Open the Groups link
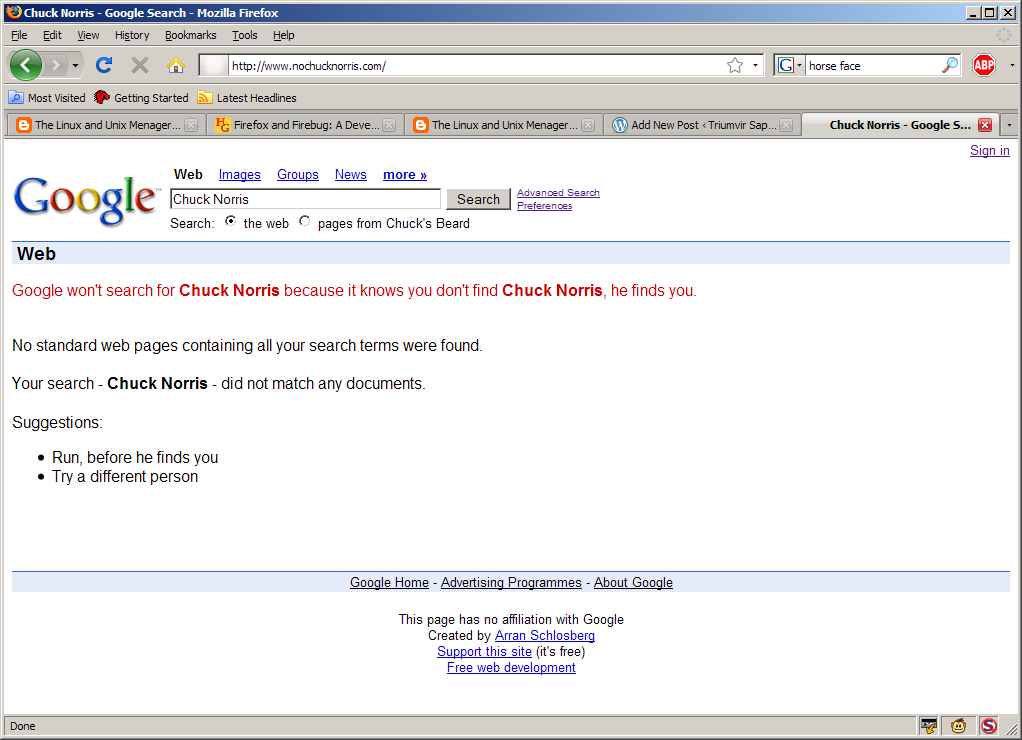1022x740 pixels. point(298,175)
